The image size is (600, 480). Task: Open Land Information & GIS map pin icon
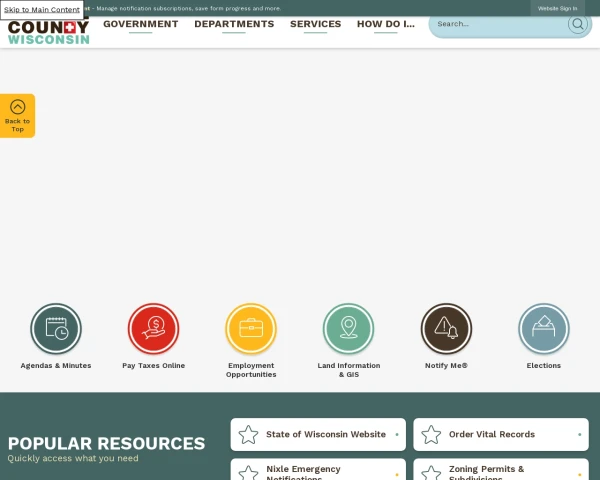[349, 328]
